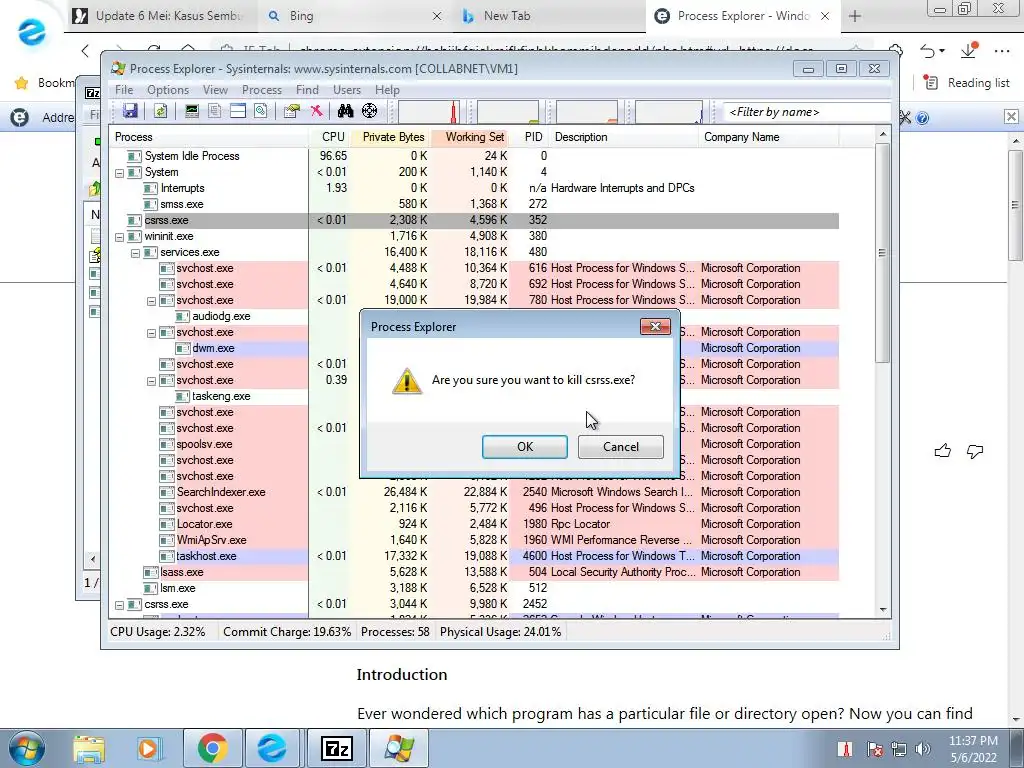Collapse svchost.exe node above taskeng.exe
This screenshot has height=768, width=1024.
coord(152,381)
